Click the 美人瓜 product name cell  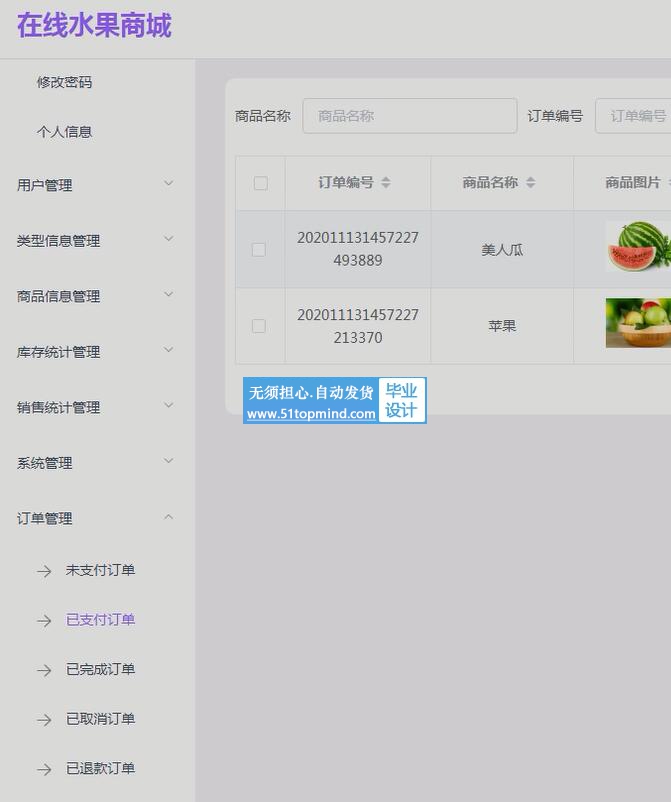[502, 250]
